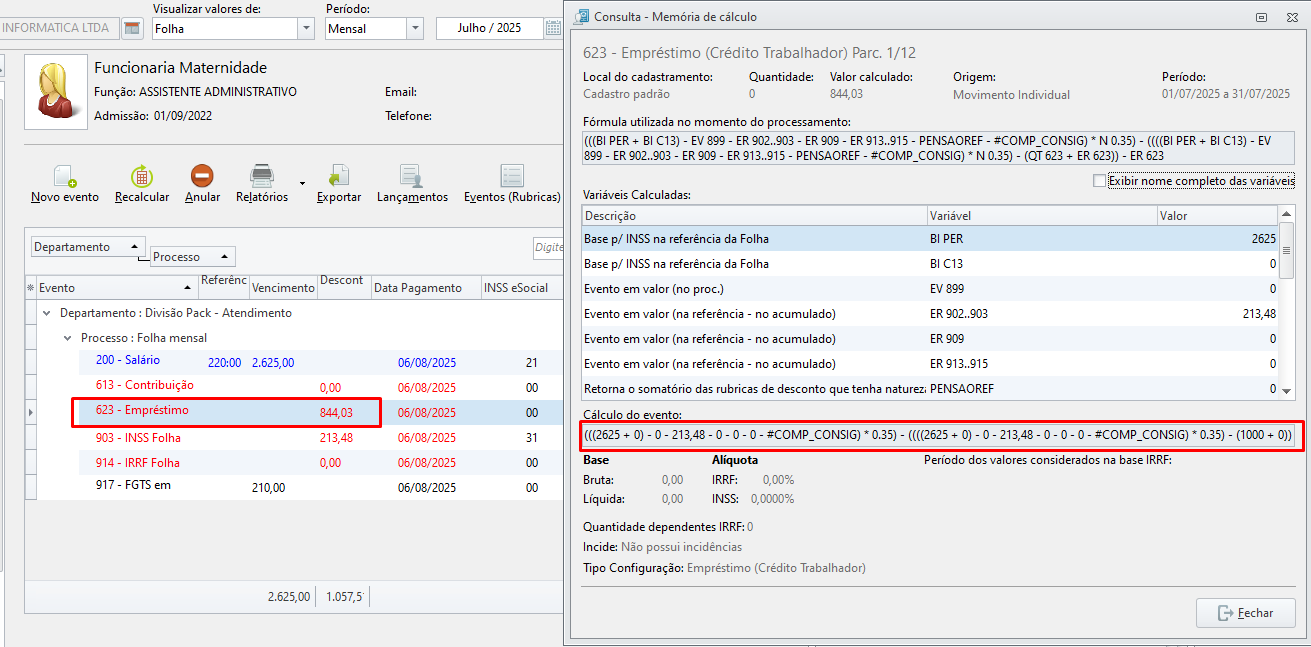The image size is (1311, 647).
Task: Click the Exportar icon
Action: (x=338, y=177)
